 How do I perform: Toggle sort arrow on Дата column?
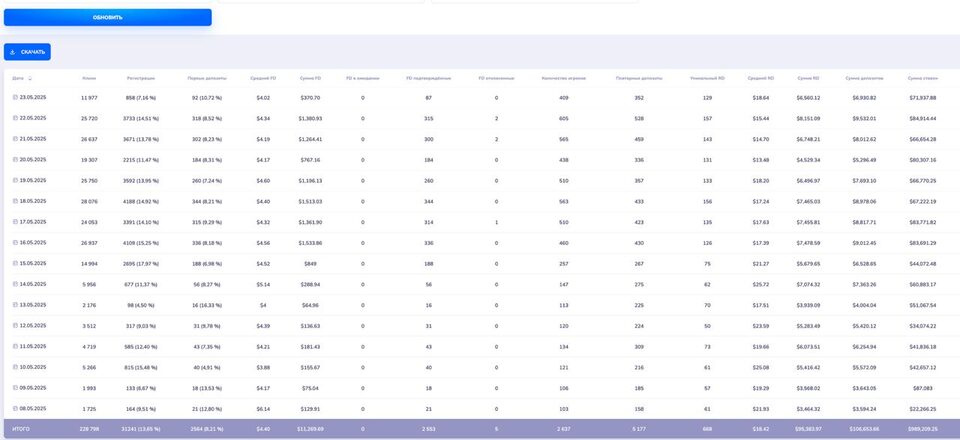click(30, 78)
